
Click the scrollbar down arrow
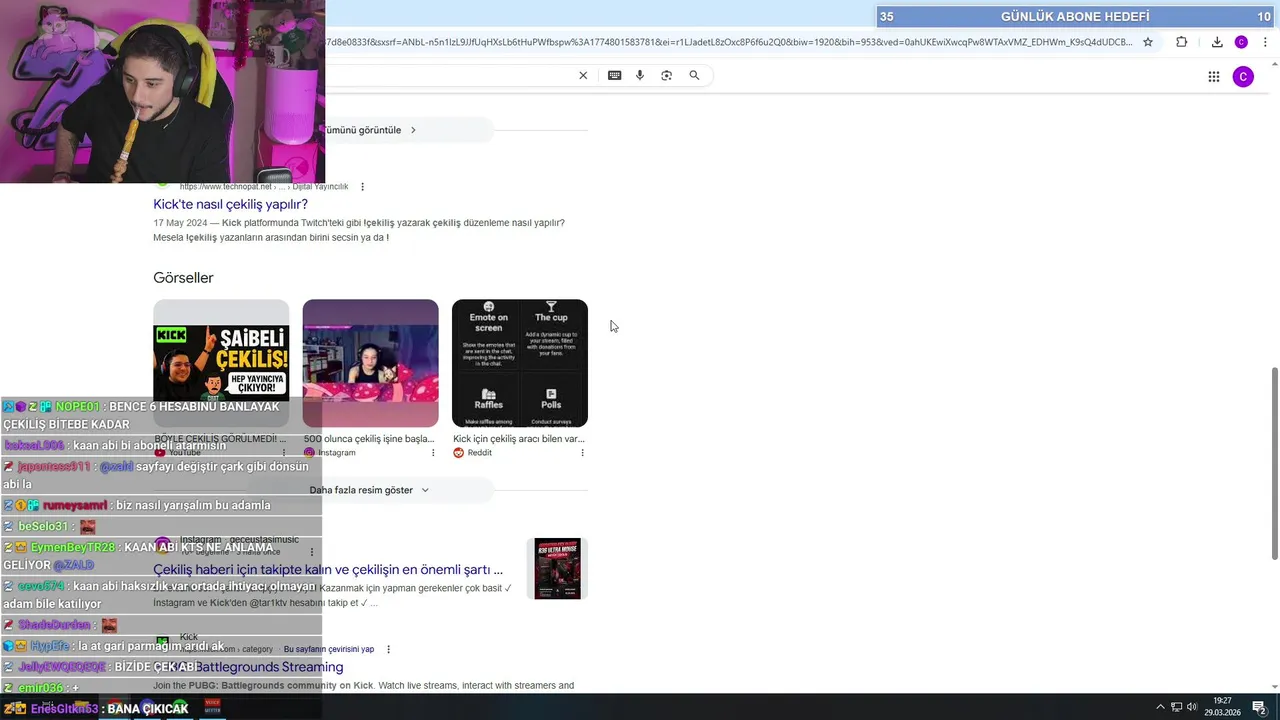tap(1274, 688)
